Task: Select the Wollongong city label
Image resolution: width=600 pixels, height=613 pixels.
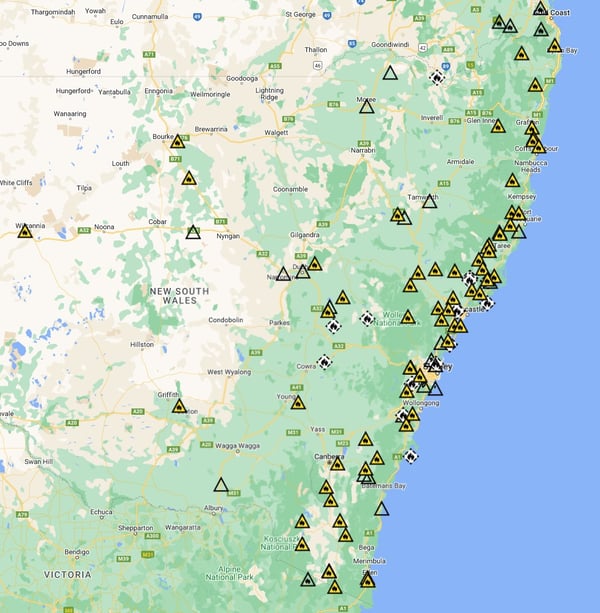Action: tap(421, 403)
